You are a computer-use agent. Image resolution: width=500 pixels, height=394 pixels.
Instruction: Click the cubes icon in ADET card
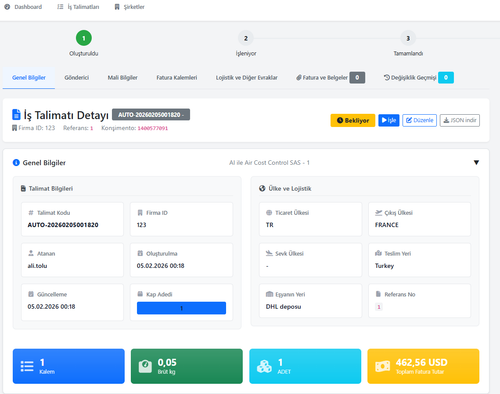(x=264, y=366)
